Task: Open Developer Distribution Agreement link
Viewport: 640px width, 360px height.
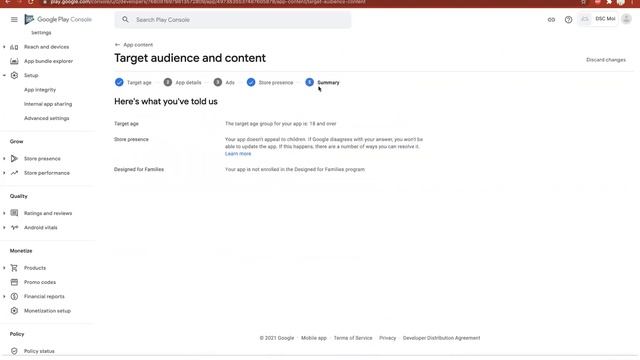Action: tap(441, 338)
